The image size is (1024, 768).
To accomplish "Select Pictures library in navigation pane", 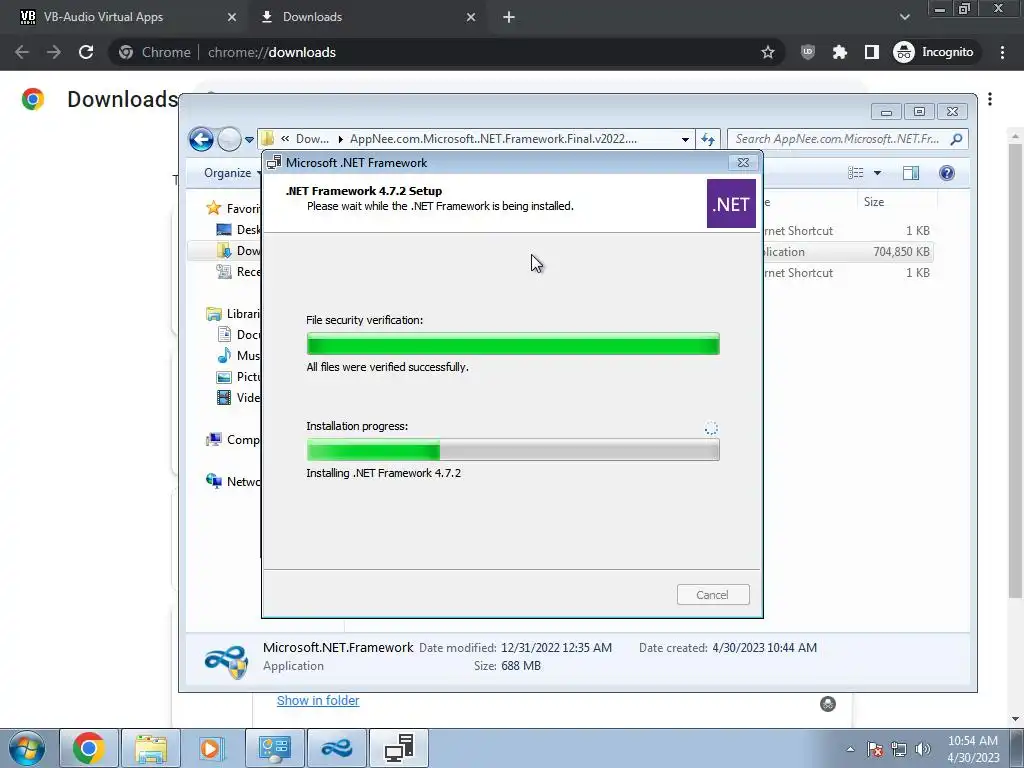I will 238,377.
